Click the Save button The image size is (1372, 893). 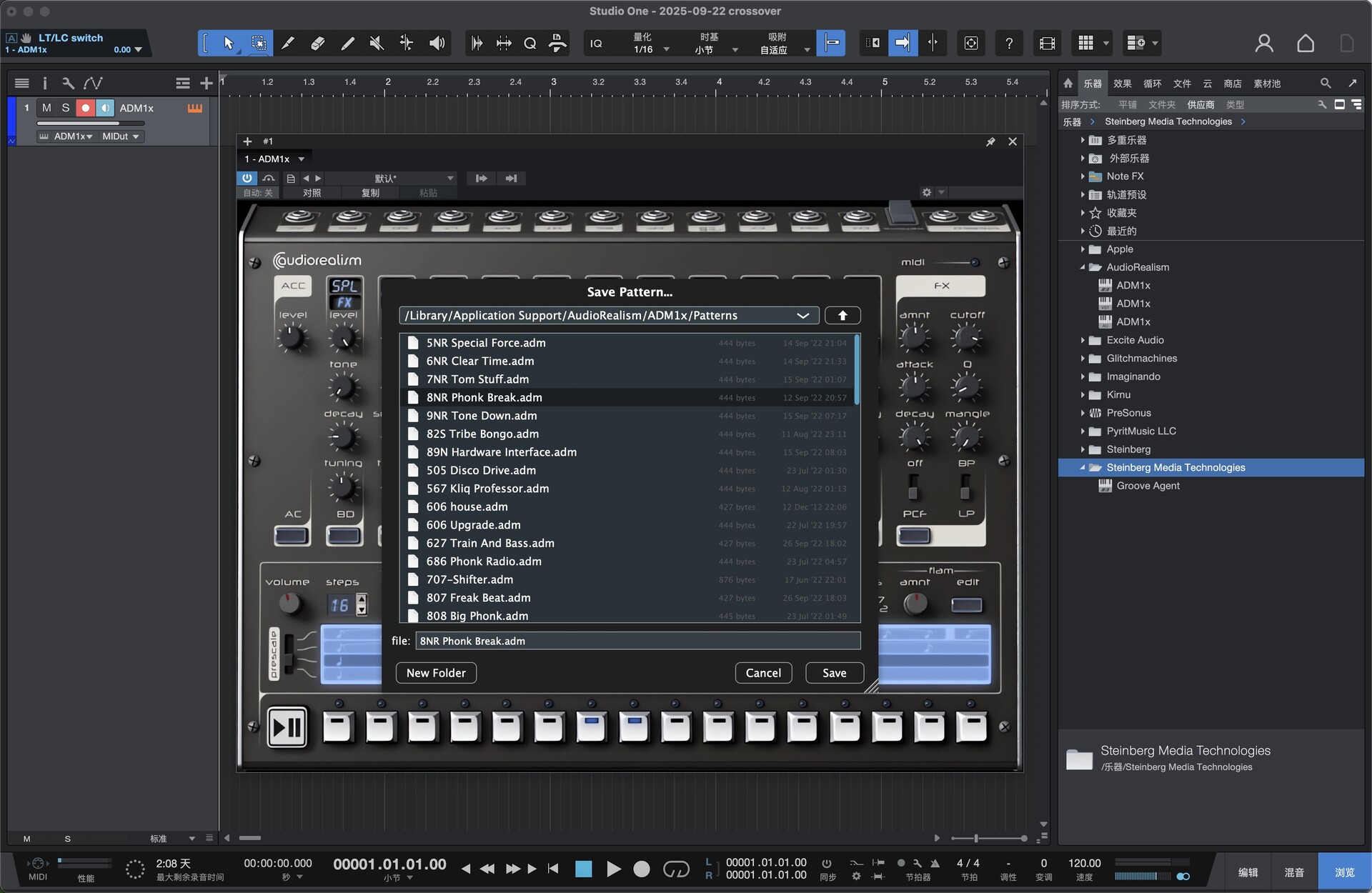[x=834, y=673]
